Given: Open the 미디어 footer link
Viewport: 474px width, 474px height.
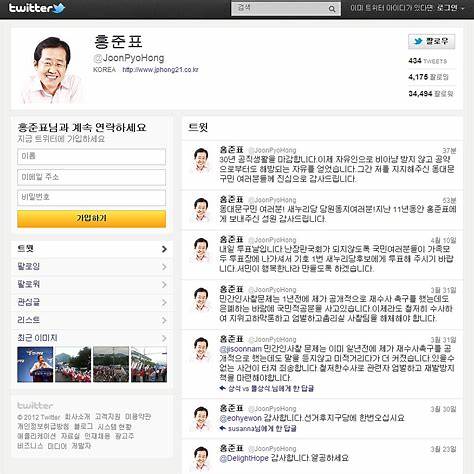Looking at the screenshot, I should click(x=57, y=446).
